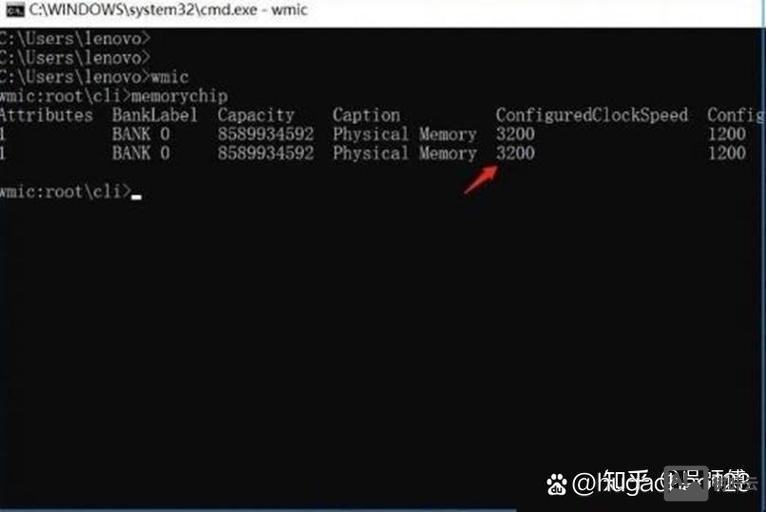This screenshot has width=766, height=512.
Task: Click the 1200 value in the first row
Action: (x=727, y=134)
